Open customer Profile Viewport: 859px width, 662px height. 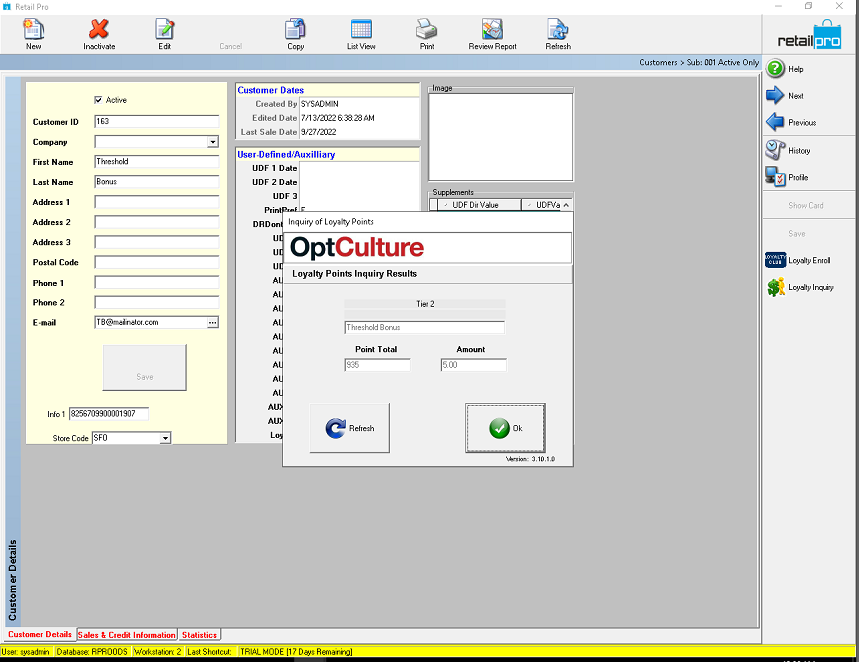pyautogui.click(x=787, y=177)
